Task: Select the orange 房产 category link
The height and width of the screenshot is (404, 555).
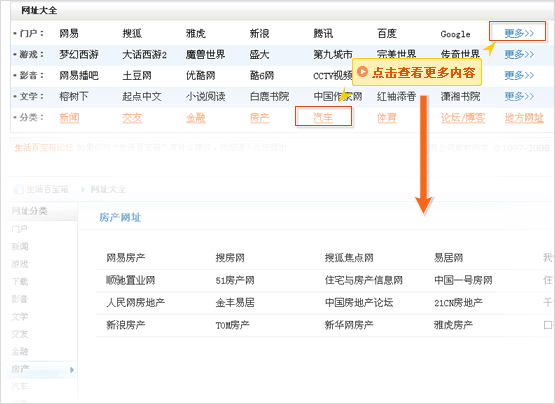Action: [259, 117]
